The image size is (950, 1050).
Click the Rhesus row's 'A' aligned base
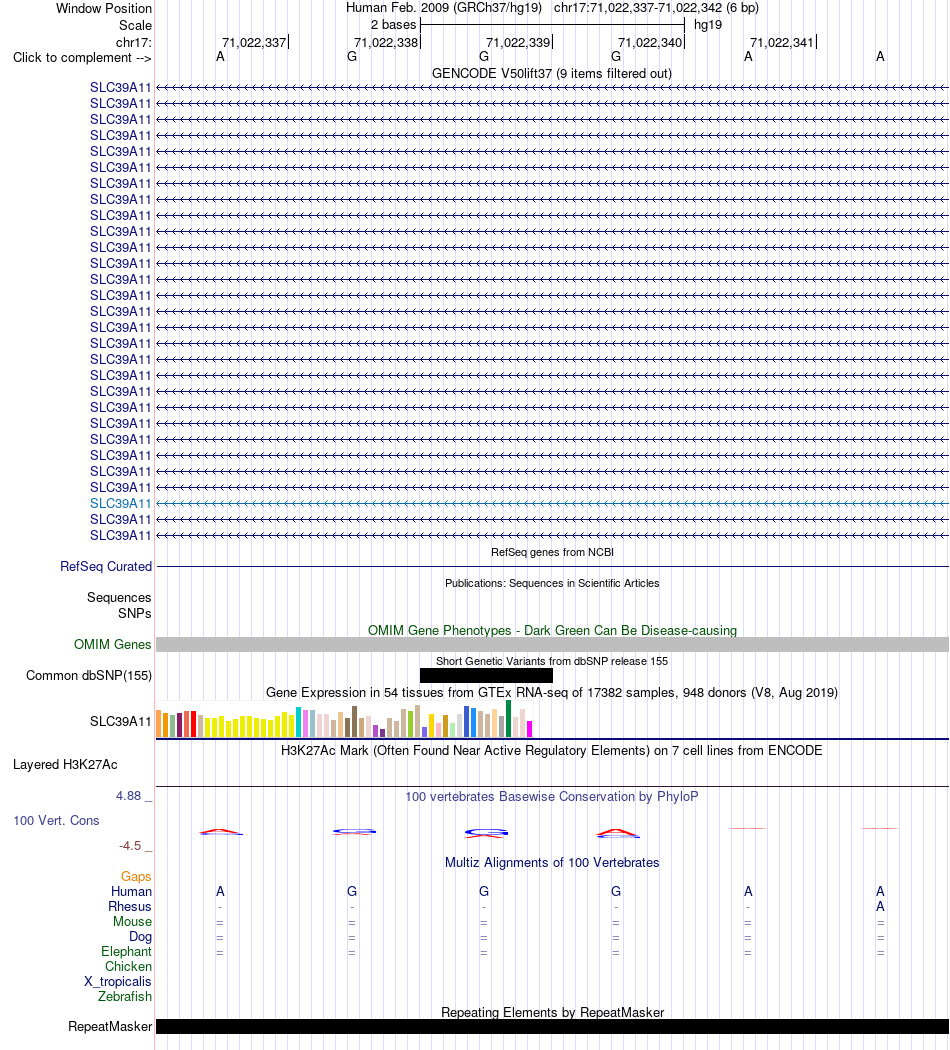(880, 907)
